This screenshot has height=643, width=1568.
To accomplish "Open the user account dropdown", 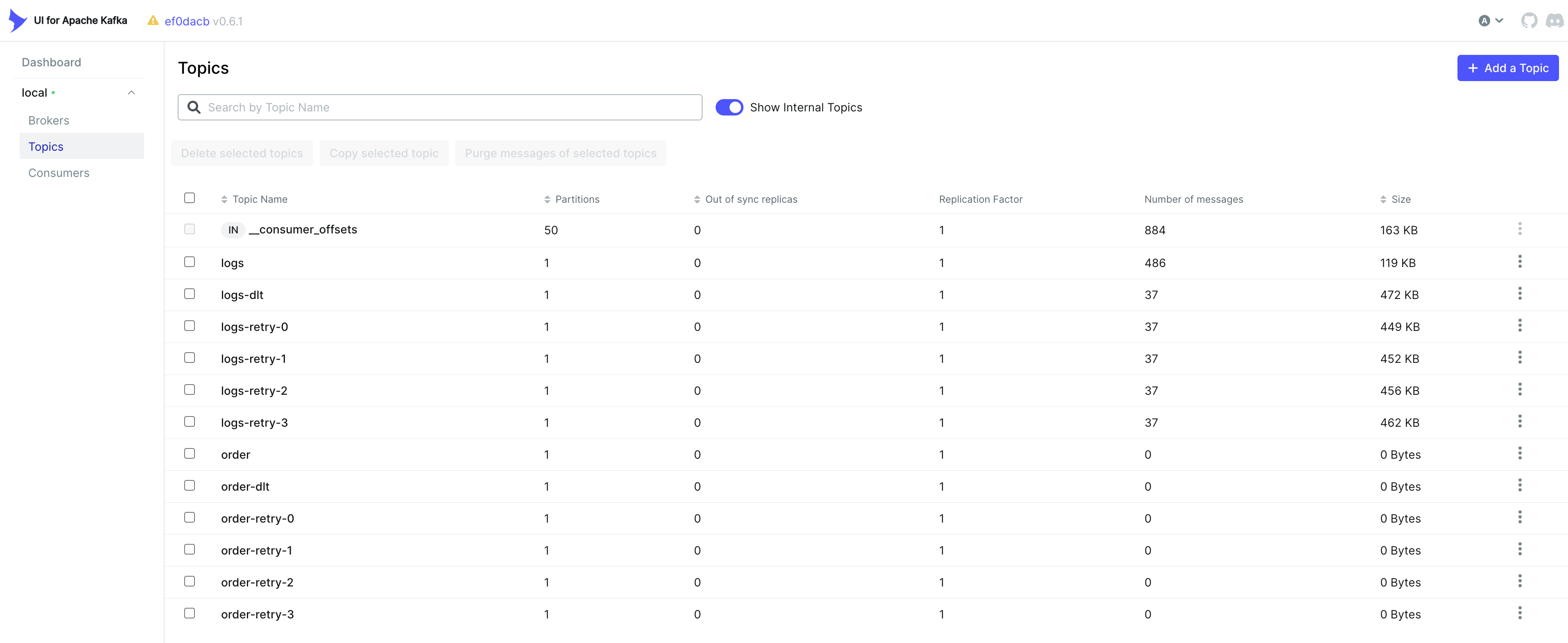I will 1490,20.
